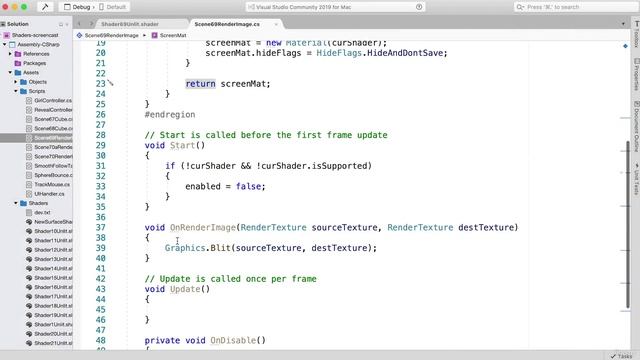Screen dimensions: 640x360
Task: Collapse the Shaders folder
Action: (16, 203)
